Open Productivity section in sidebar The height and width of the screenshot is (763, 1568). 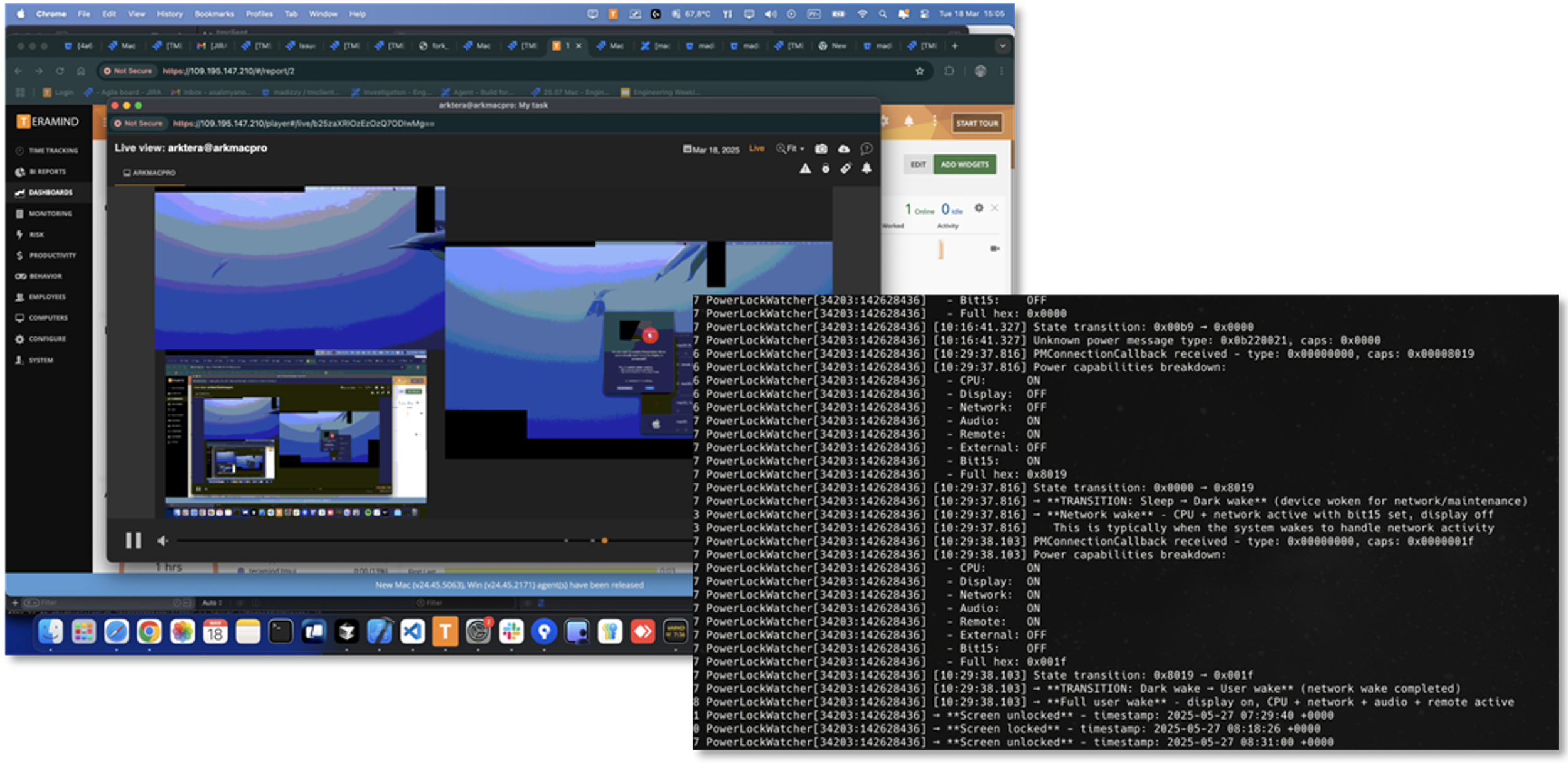(46, 255)
